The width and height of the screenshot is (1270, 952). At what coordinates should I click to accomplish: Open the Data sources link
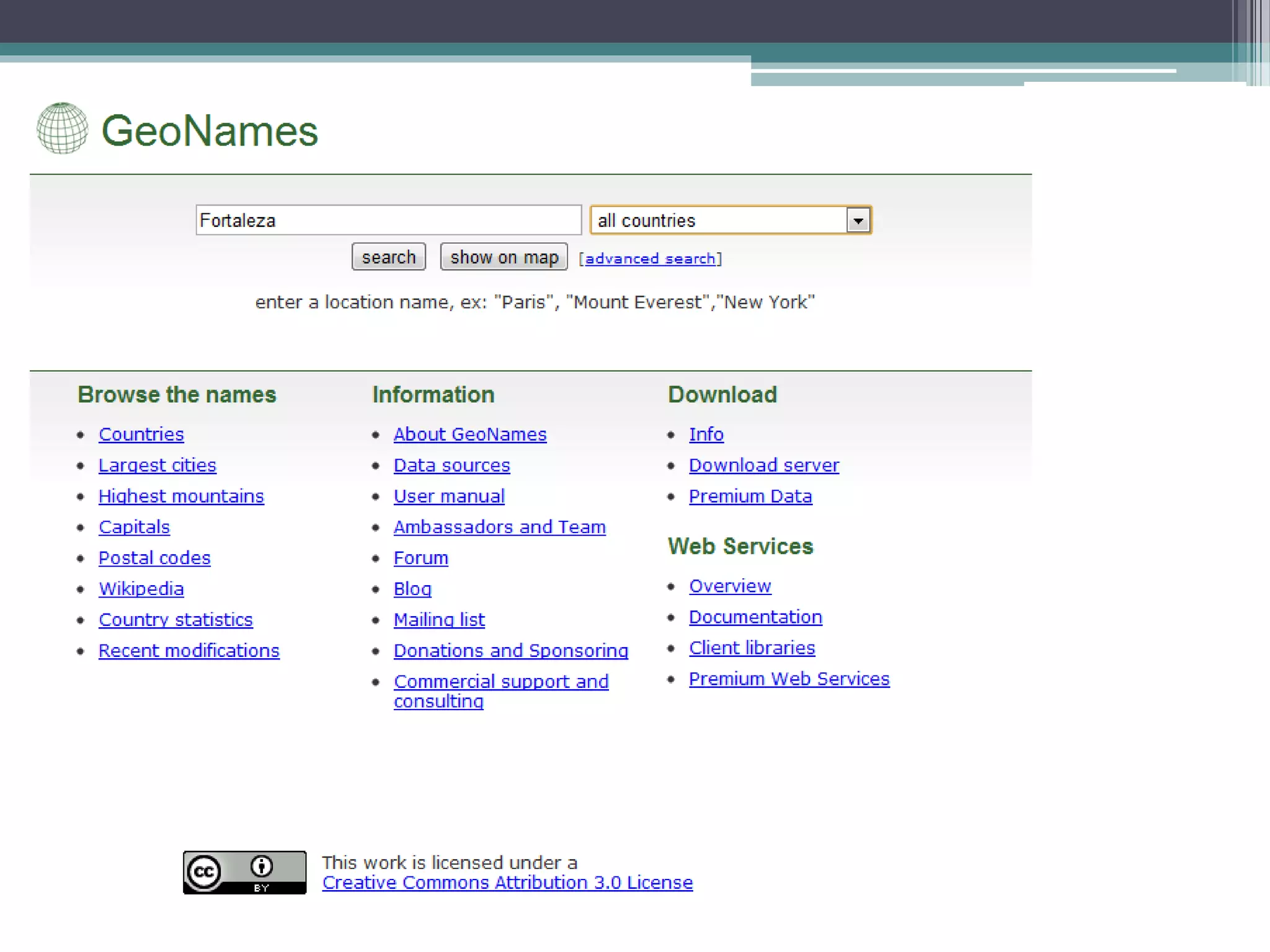tap(452, 465)
